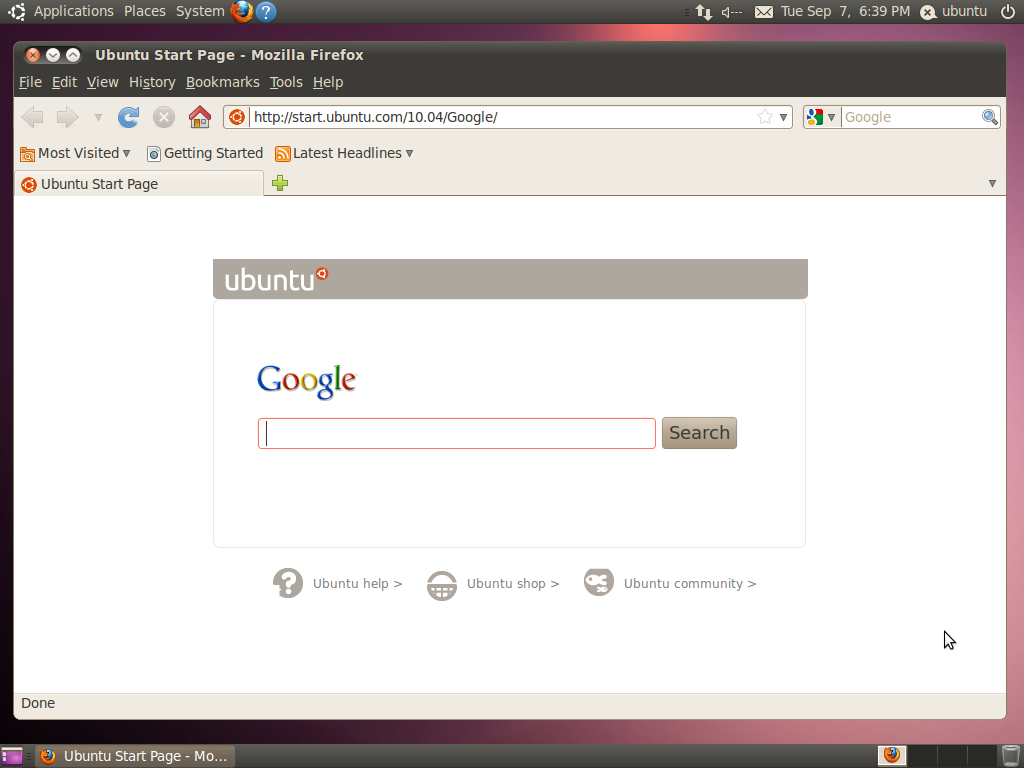Viewport: 1024px width, 768px height.
Task: Go to the Home page
Action: pyautogui.click(x=200, y=118)
